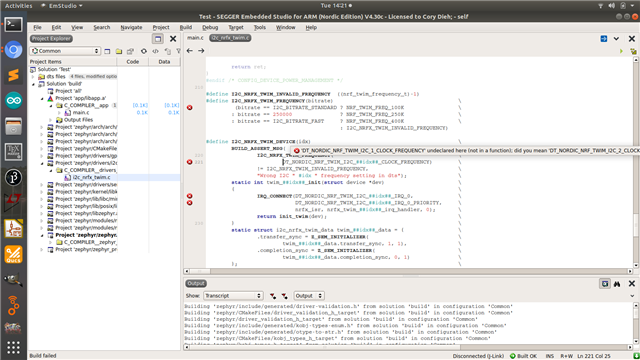This screenshot has width=640, height=360.
Task: Open the Build menu
Action: [186, 27]
